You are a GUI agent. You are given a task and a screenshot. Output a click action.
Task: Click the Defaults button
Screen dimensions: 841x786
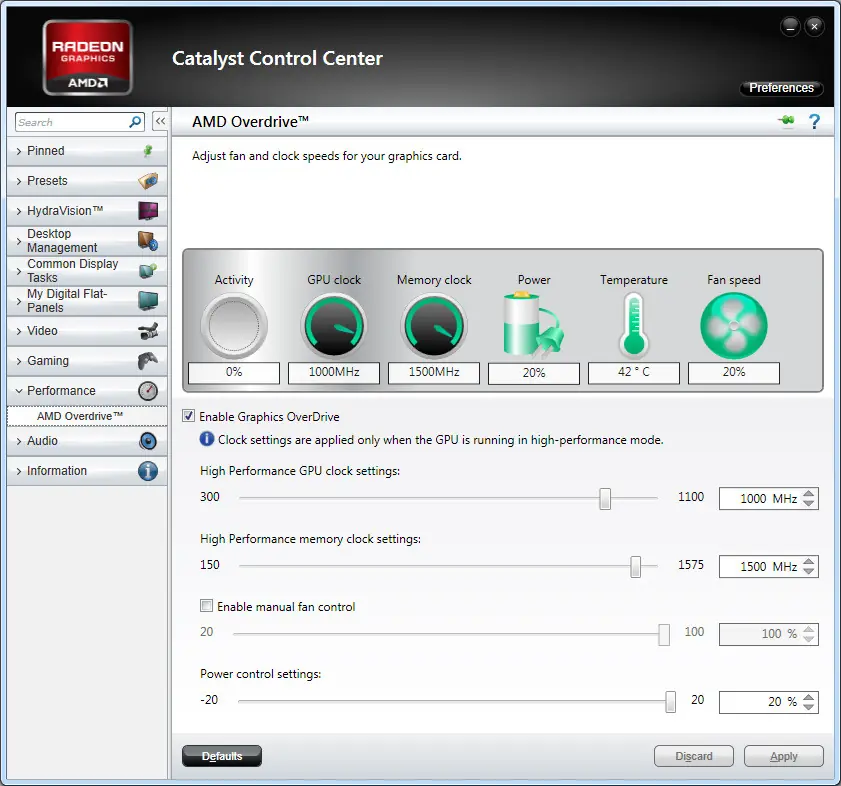222,755
